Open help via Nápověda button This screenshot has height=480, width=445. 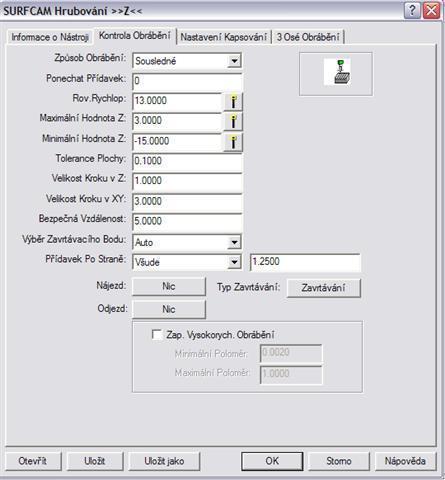coord(405,461)
